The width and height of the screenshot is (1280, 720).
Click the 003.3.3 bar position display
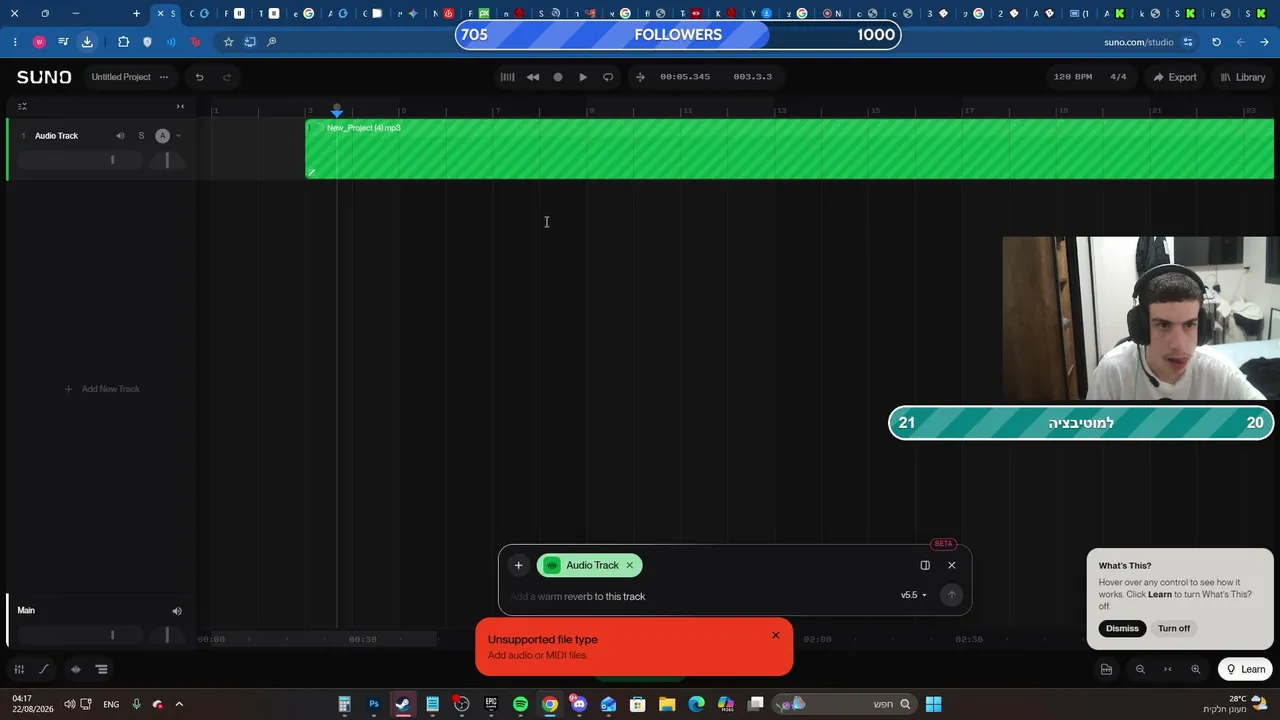tap(752, 77)
